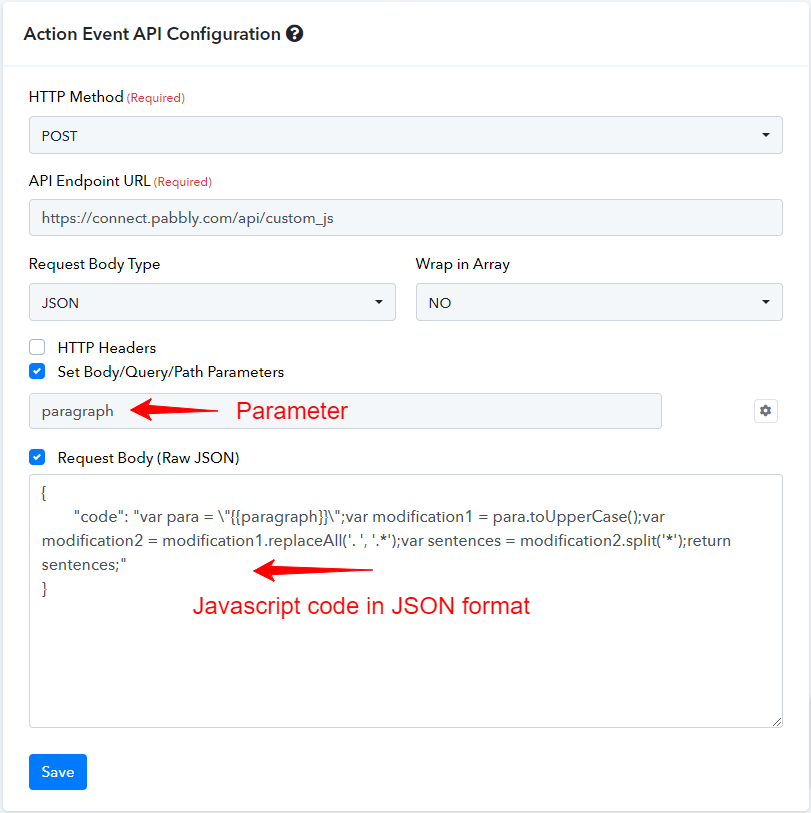Click inside the API Endpoint URL field
Image resolution: width=811 pixels, height=813 pixels.
tap(406, 218)
